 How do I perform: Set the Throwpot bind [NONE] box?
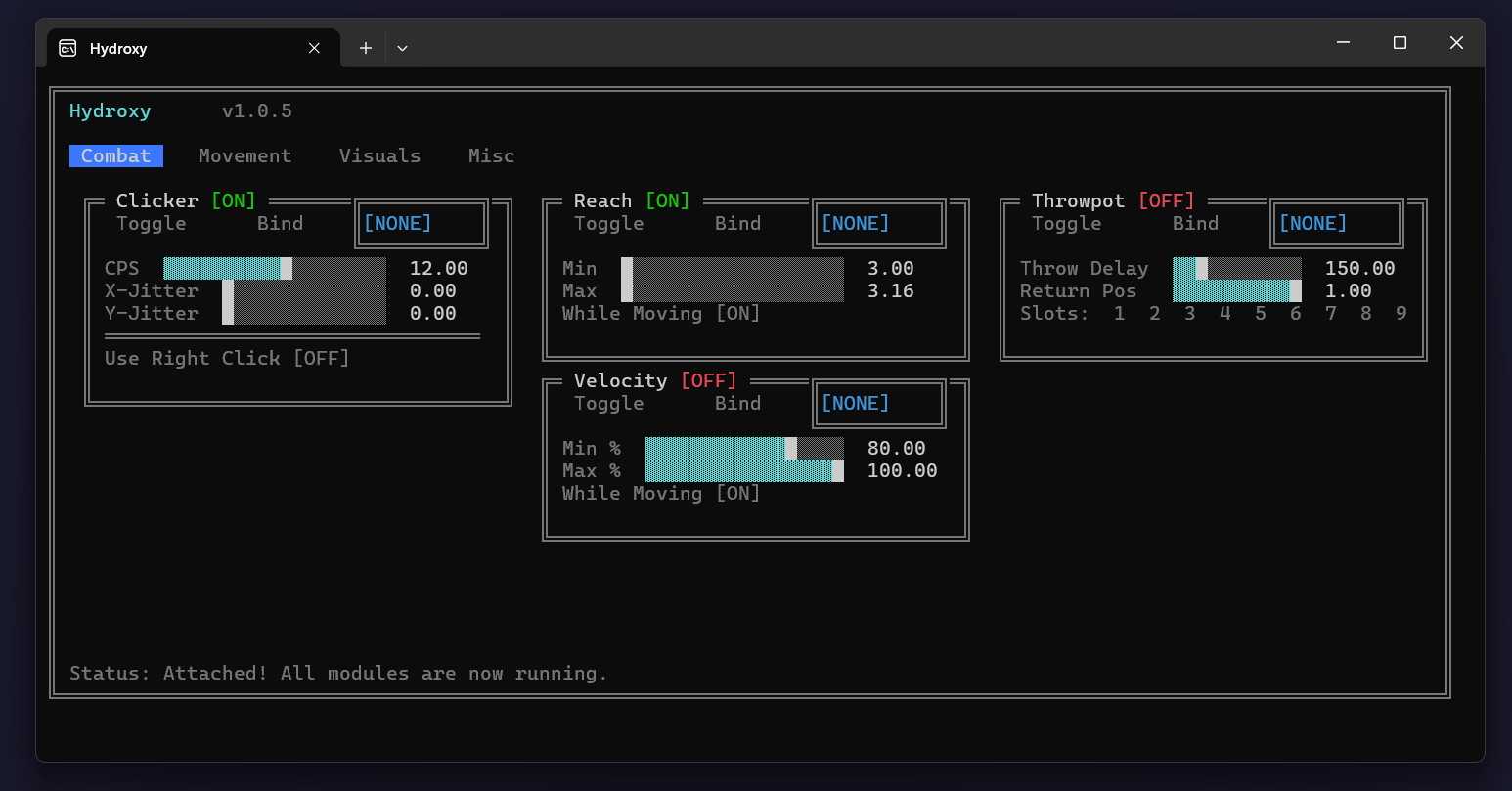click(1337, 224)
